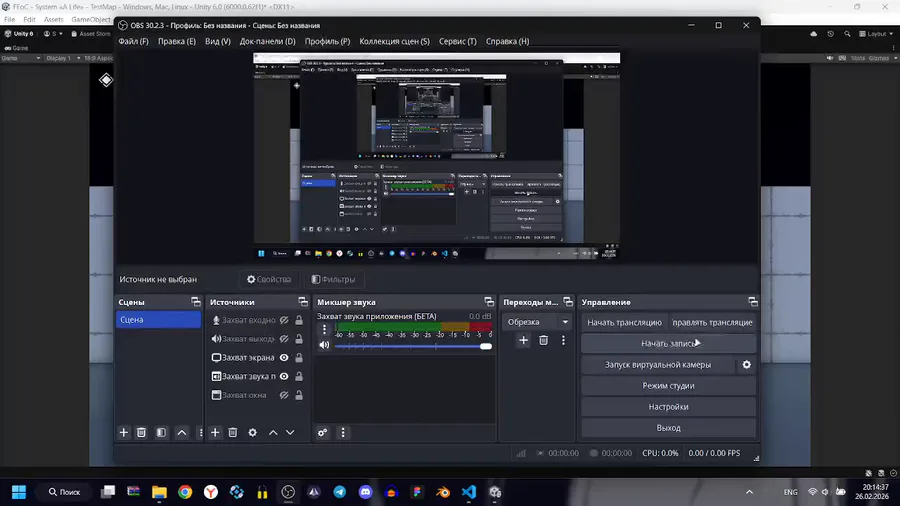Viewport: 900px width, 506px height.
Task: Open the Коллекция сцен menu
Action: pos(394,42)
